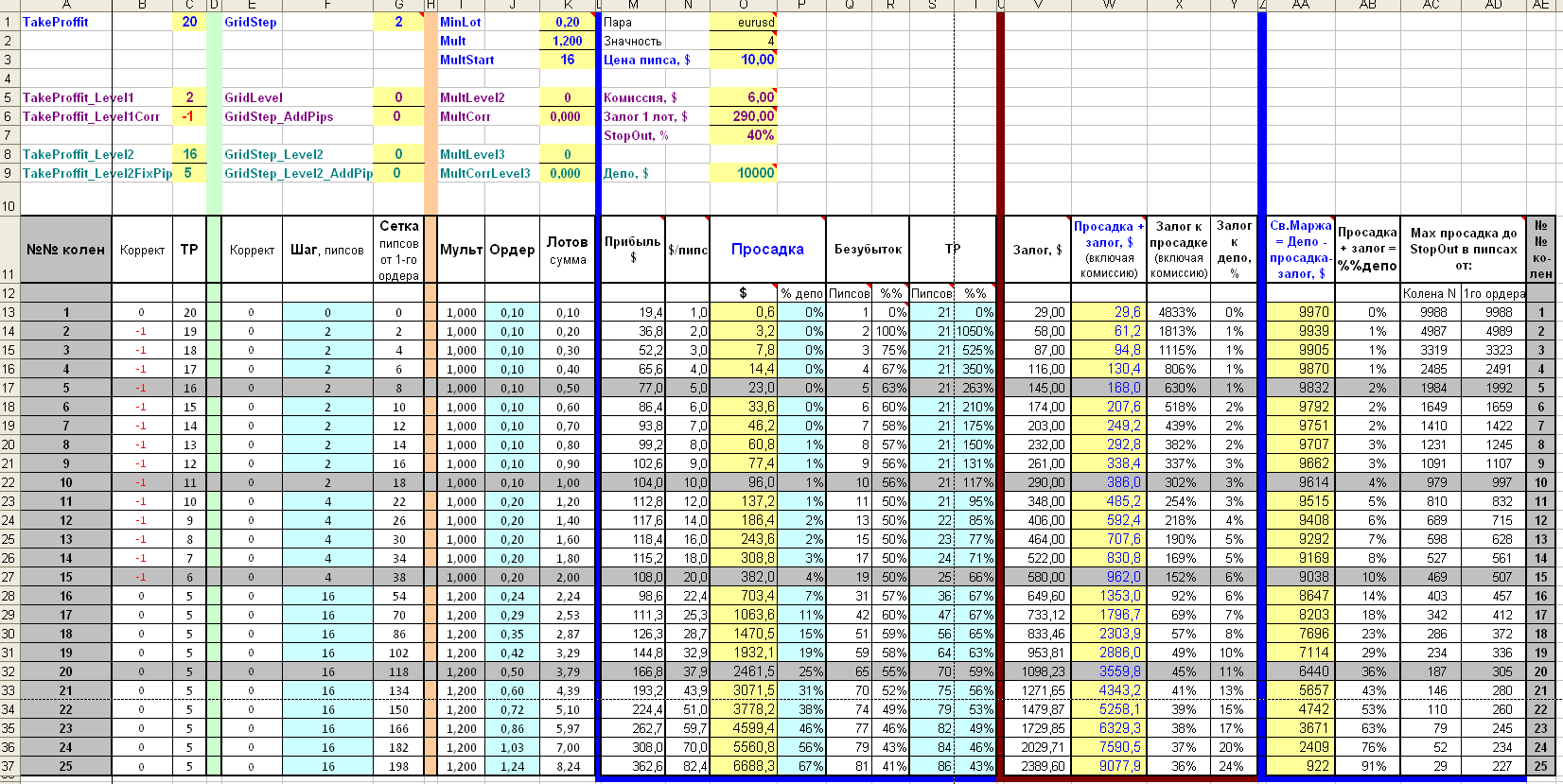Click column header AA
Screen dimensions: 1563x784
tap(1300, 6)
